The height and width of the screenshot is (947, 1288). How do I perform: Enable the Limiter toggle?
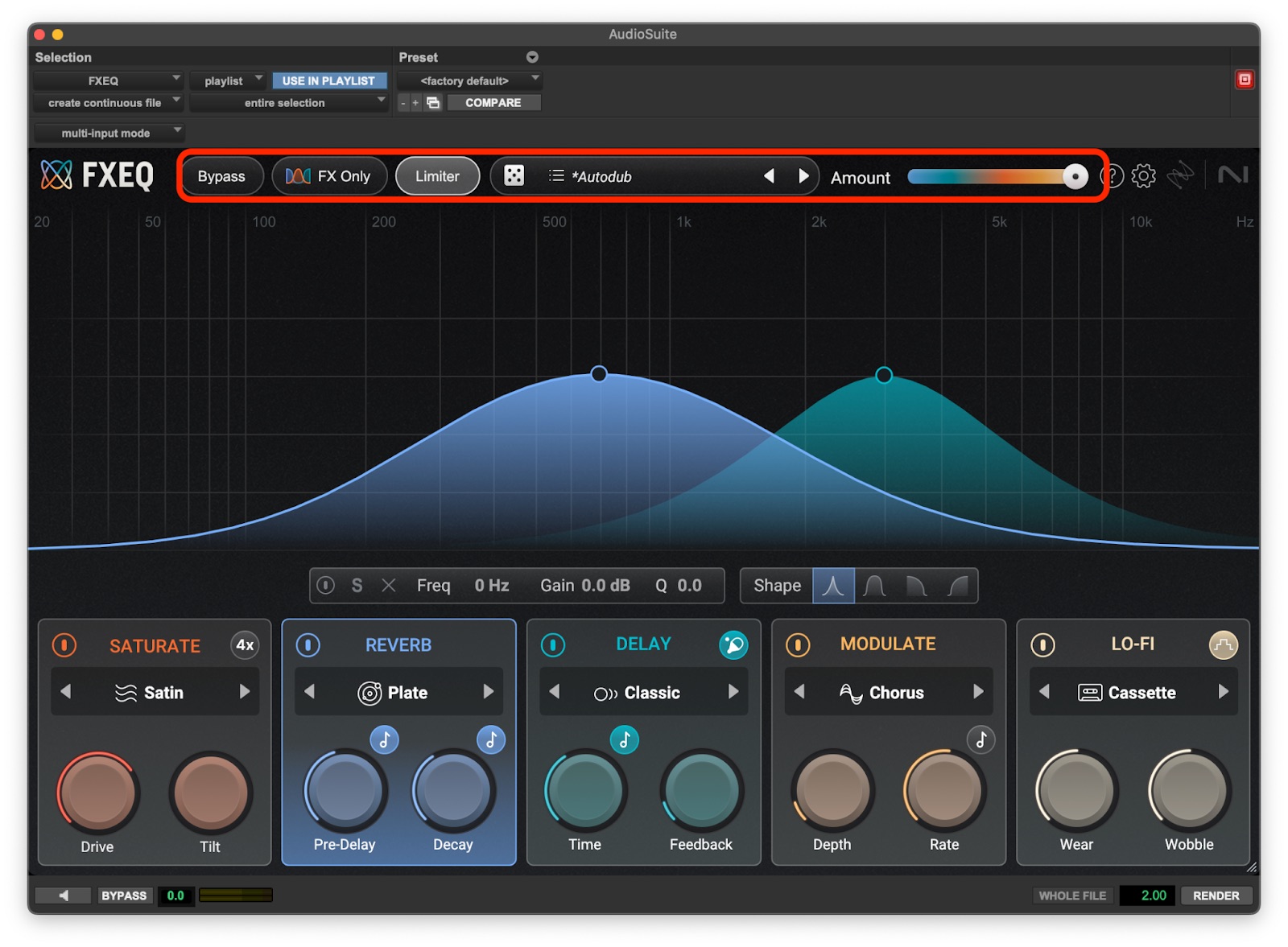(437, 176)
